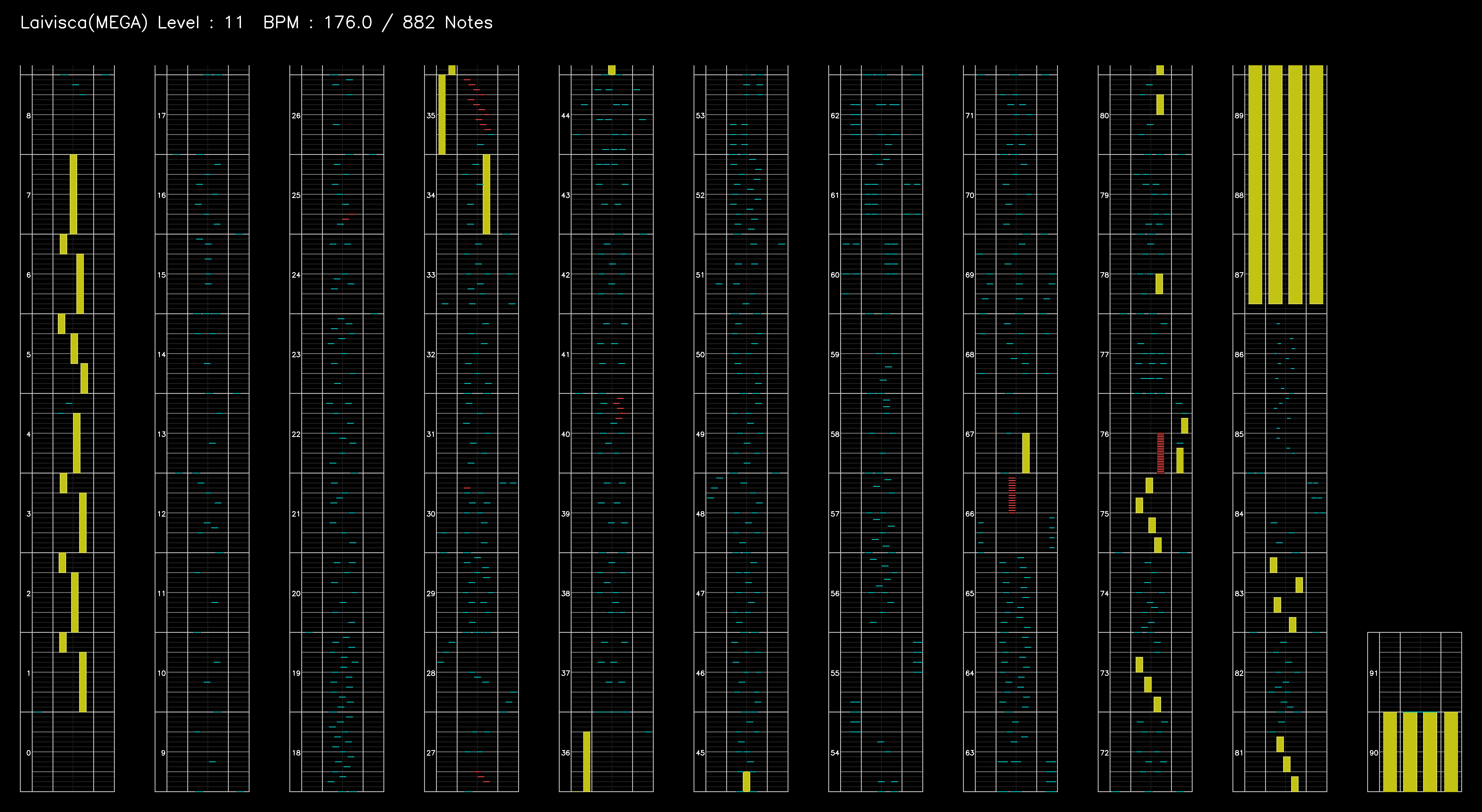Click measure number 27
The height and width of the screenshot is (812, 1482).
click(x=431, y=753)
